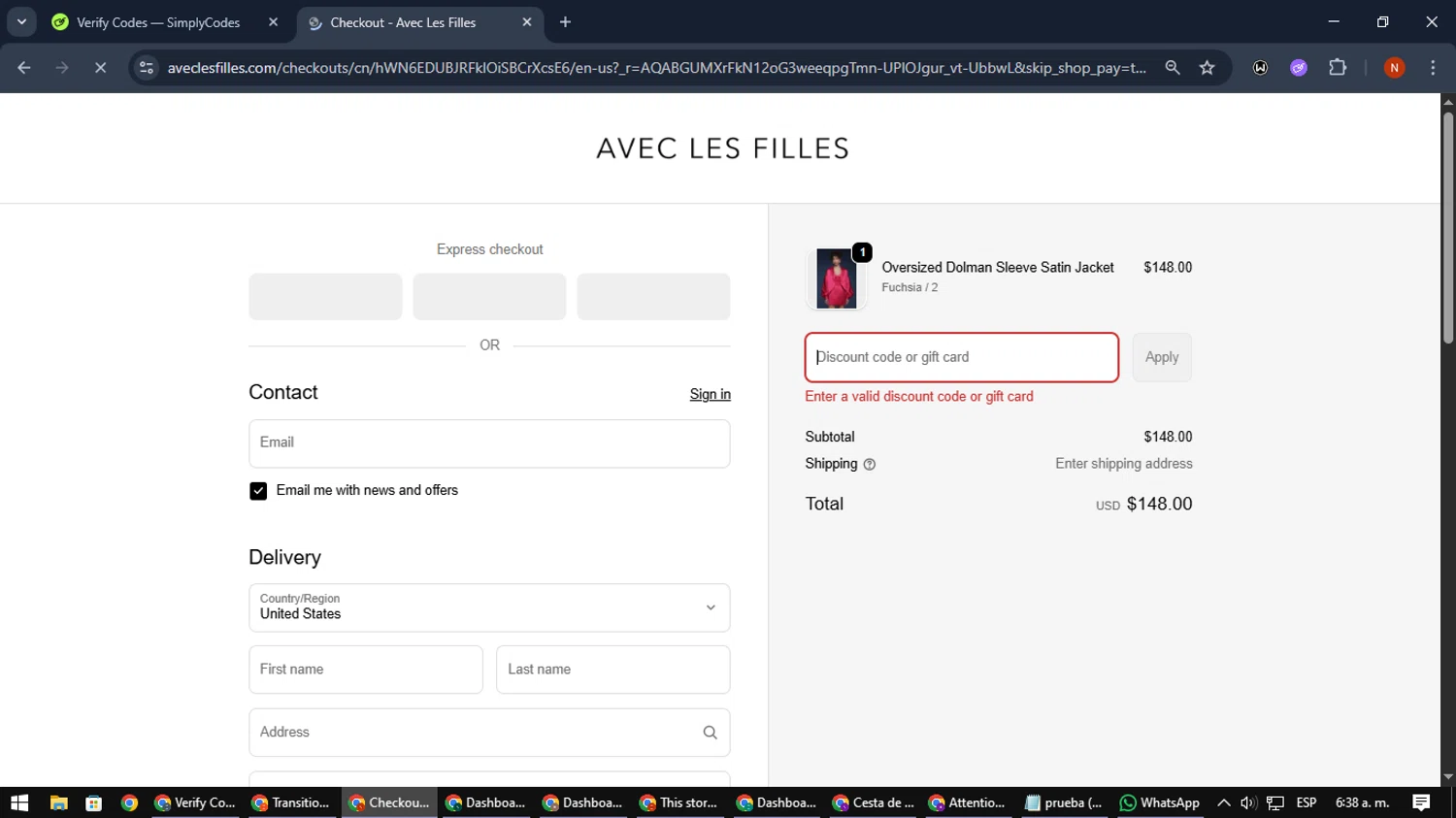Viewport: 1456px width, 818px height.
Task: Open the notification center icon
Action: click(x=1421, y=802)
